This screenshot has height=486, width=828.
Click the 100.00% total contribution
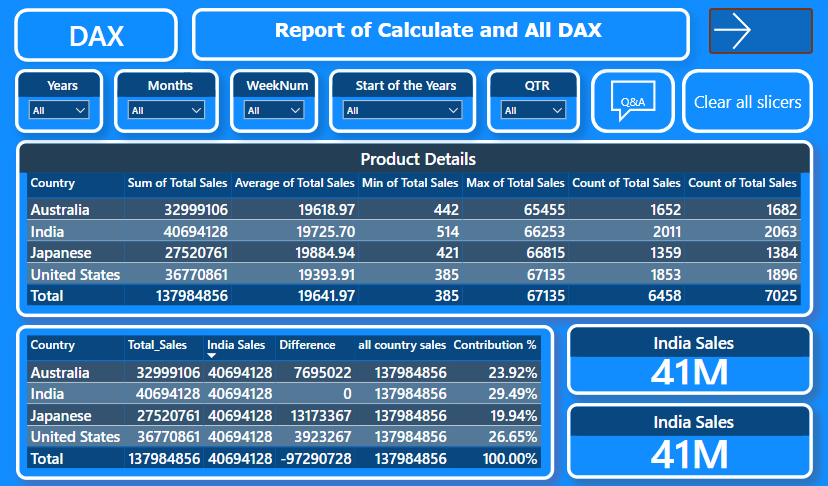(x=510, y=459)
